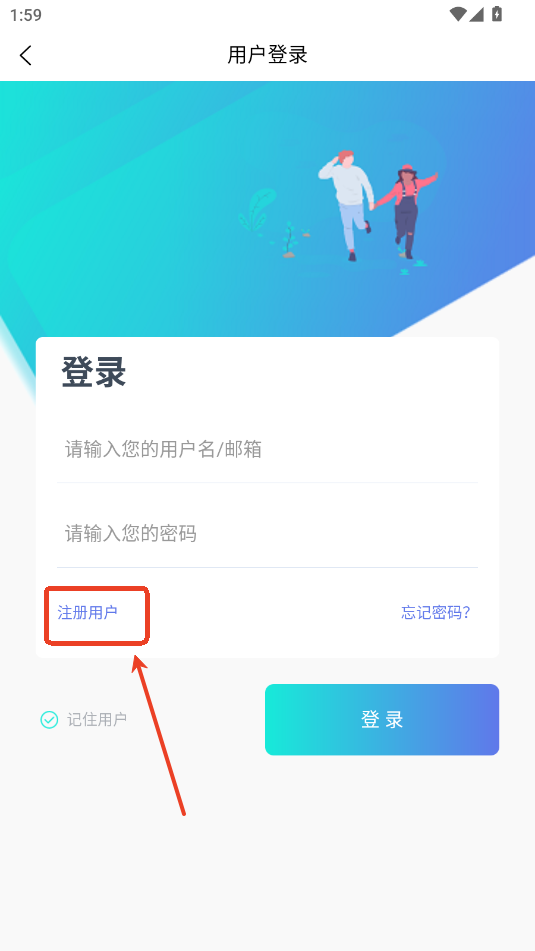
Task: Open the 忘记密码? link
Action: tap(436, 613)
